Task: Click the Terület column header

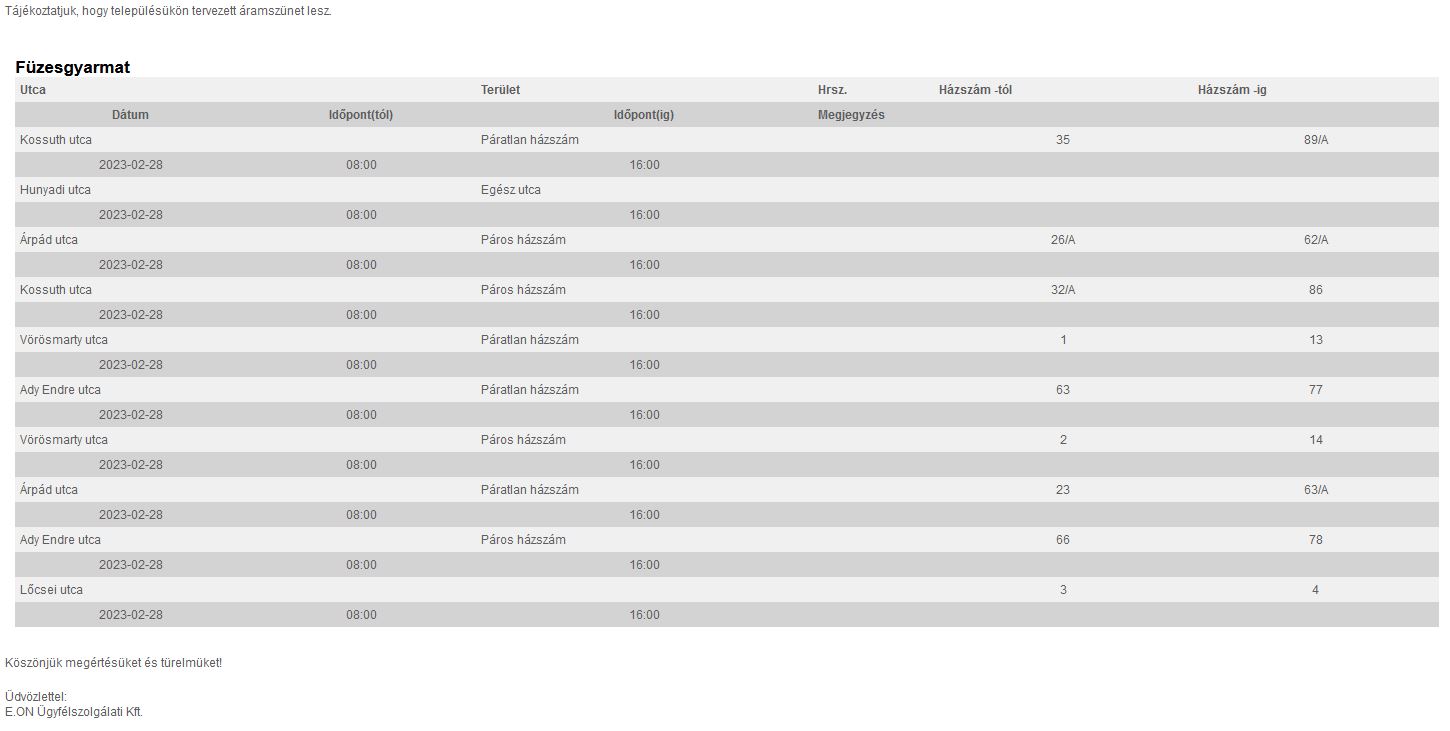Action: (x=500, y=90)
